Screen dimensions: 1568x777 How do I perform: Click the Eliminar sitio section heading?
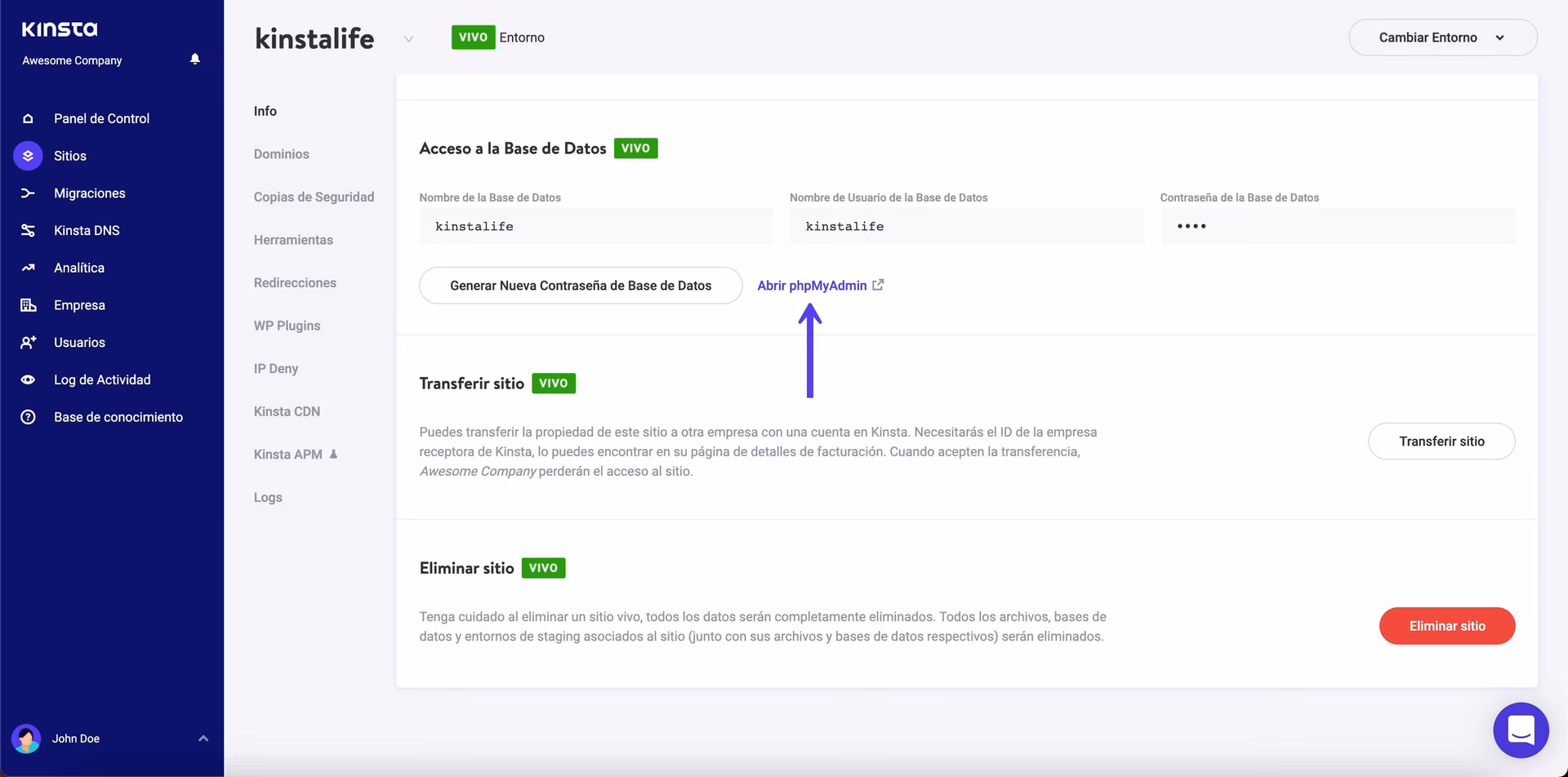[x=466, y=568]
